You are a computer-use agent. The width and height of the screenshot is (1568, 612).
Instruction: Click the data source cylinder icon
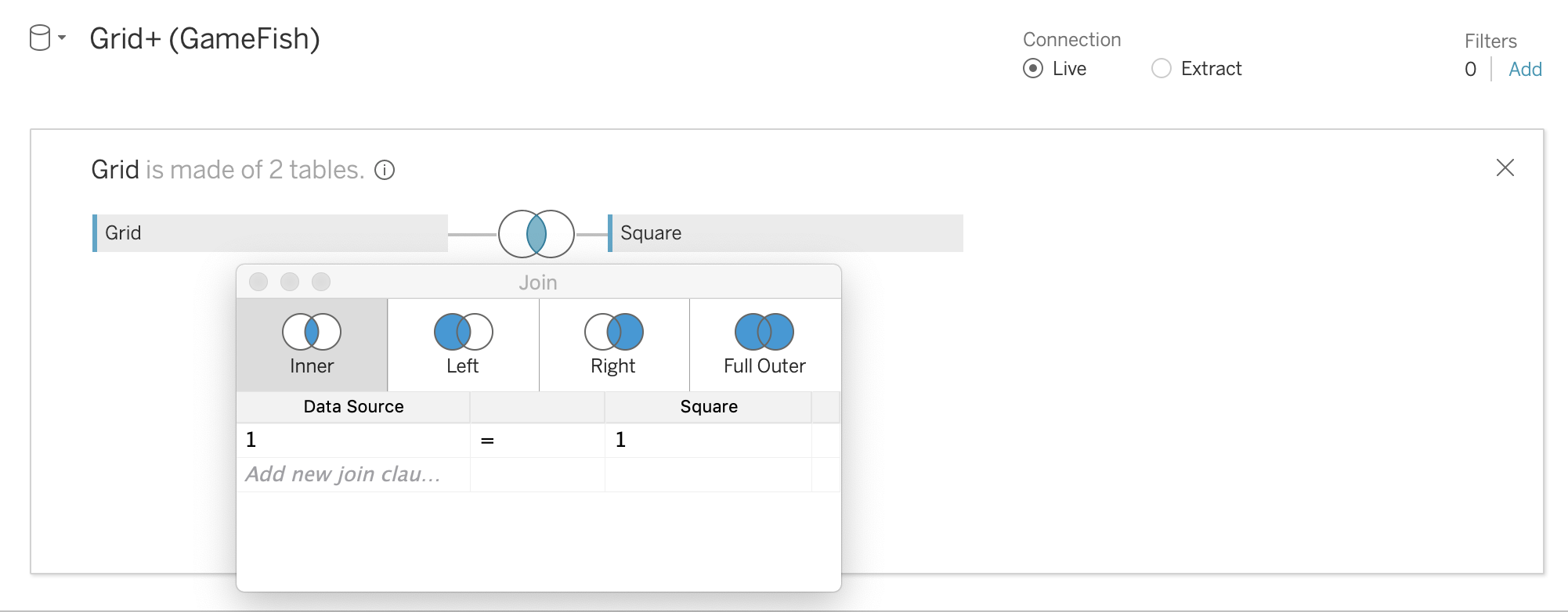40,38
